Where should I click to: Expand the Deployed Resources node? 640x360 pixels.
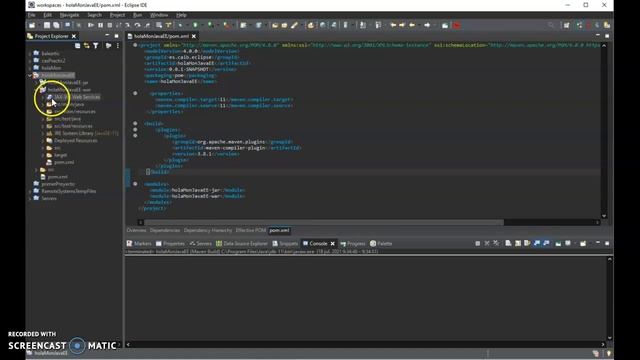(43, 140)
